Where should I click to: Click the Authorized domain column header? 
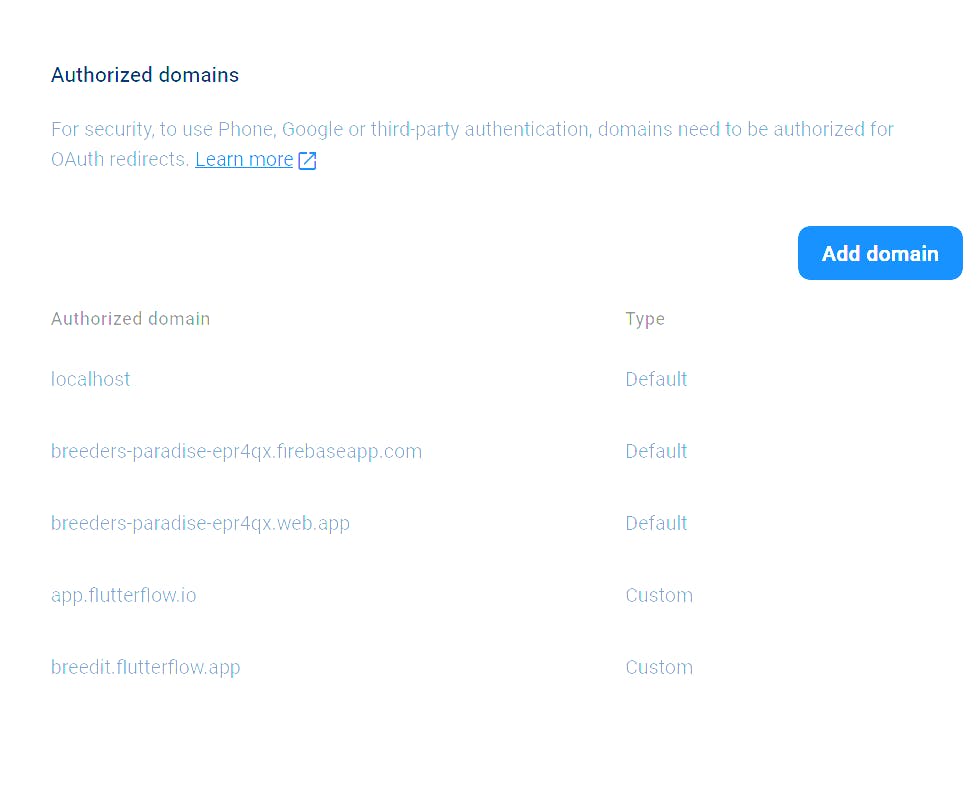(x=130, y=318)
